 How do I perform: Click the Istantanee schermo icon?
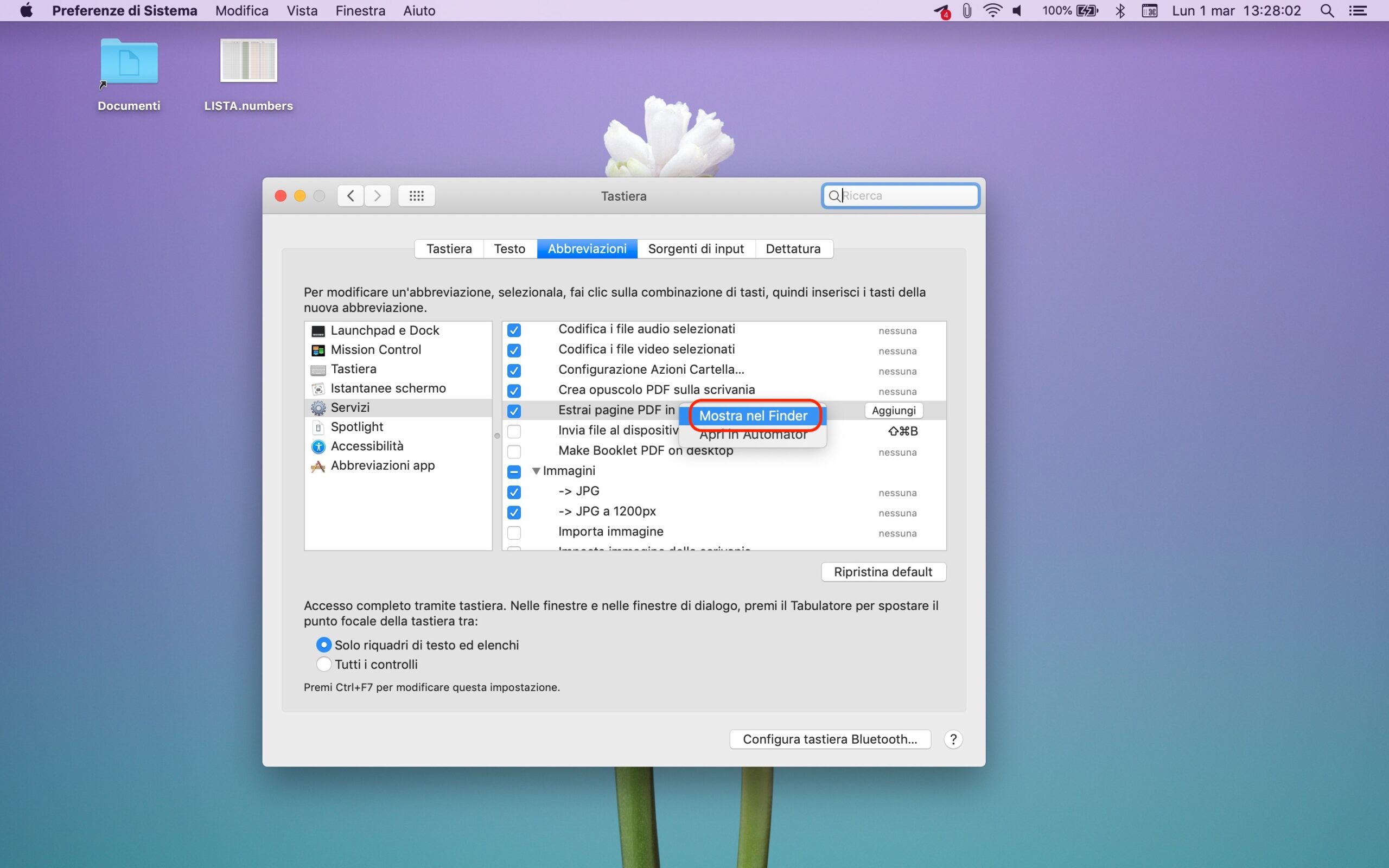click(317, 388)
